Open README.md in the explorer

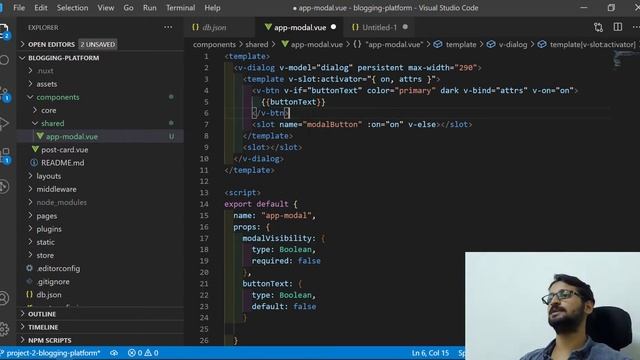pyautogui.click(x=62, y=162)
